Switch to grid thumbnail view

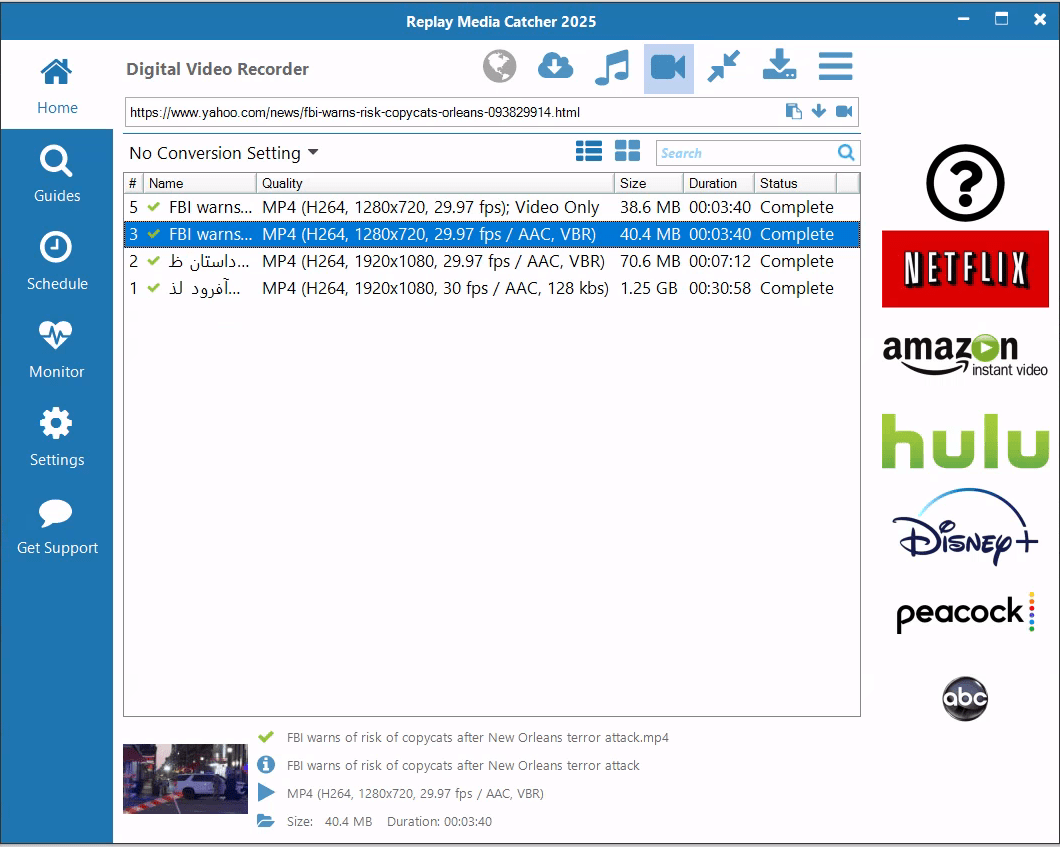point(627,151)
